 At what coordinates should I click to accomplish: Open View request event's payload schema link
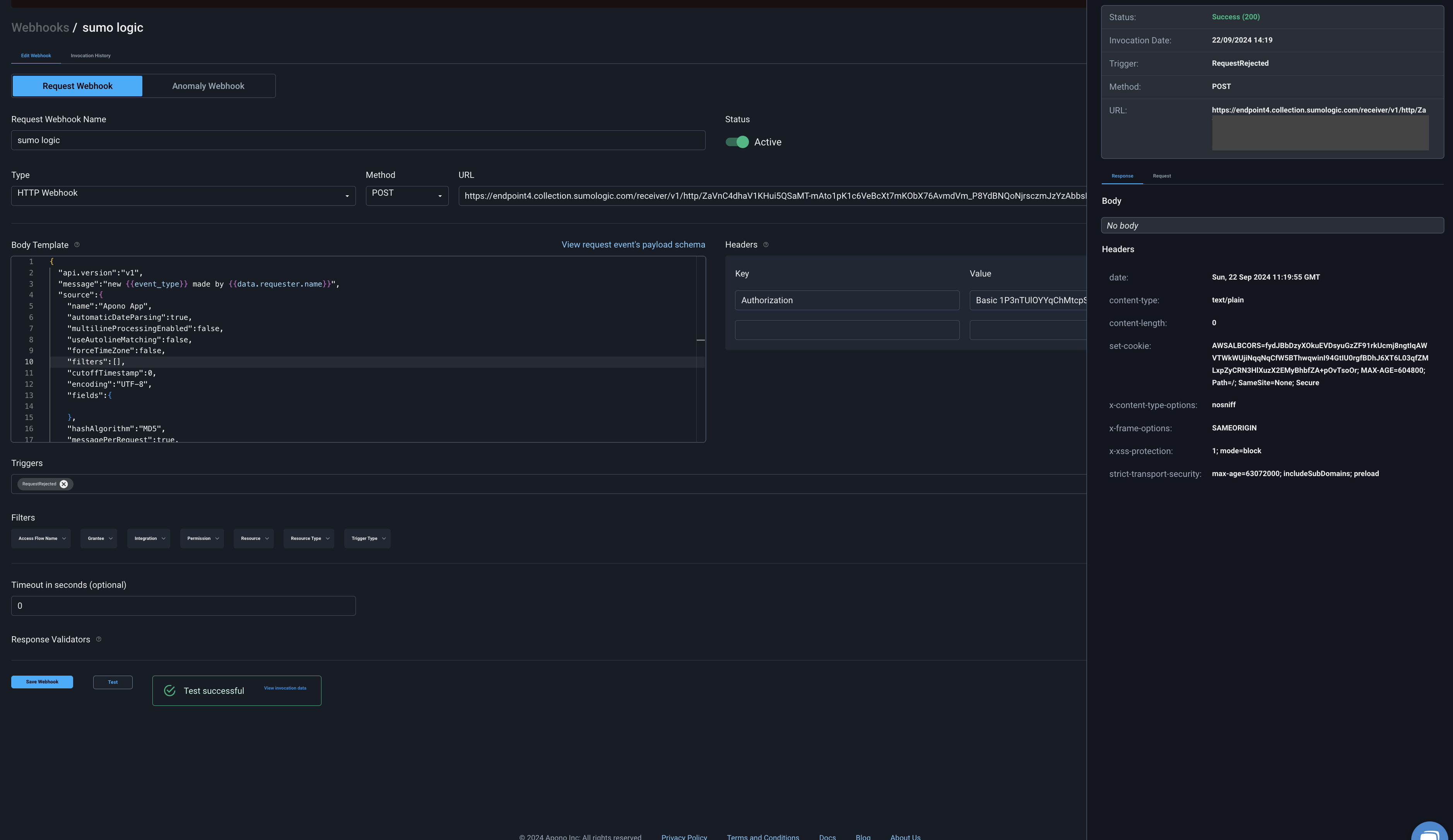pos(633,244)
